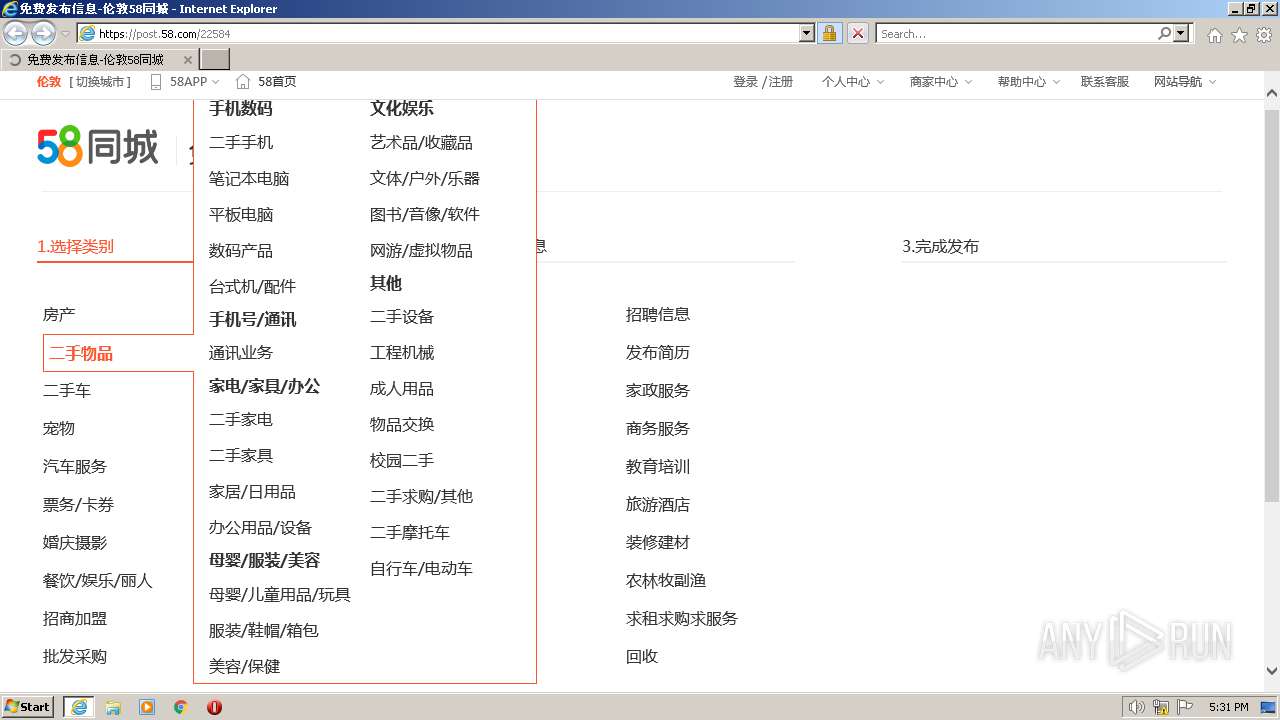Click the IE forward navigation arrow

coord(43,33)
